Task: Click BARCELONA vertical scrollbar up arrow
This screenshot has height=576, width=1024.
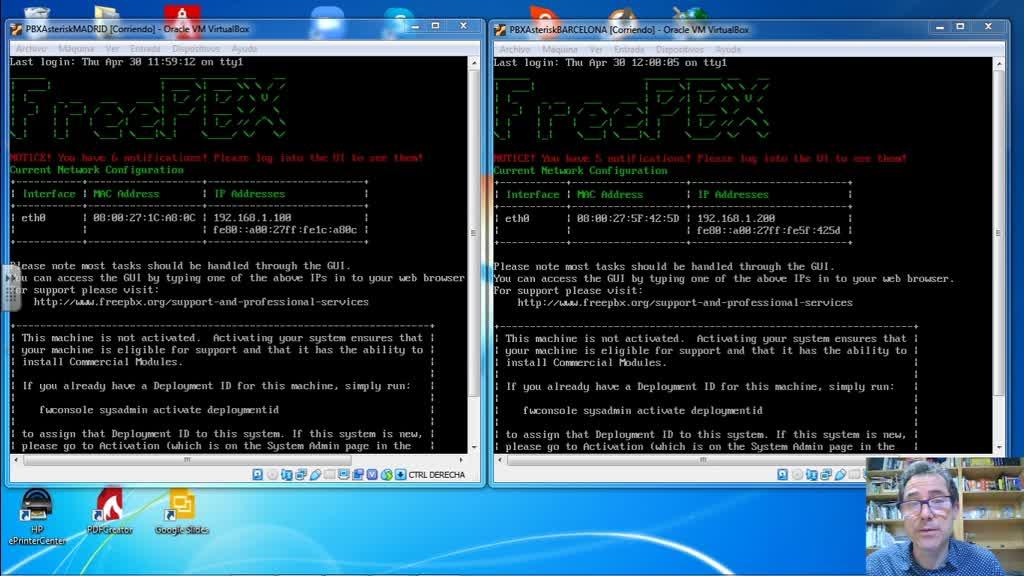Action: (x=999, y=63)
